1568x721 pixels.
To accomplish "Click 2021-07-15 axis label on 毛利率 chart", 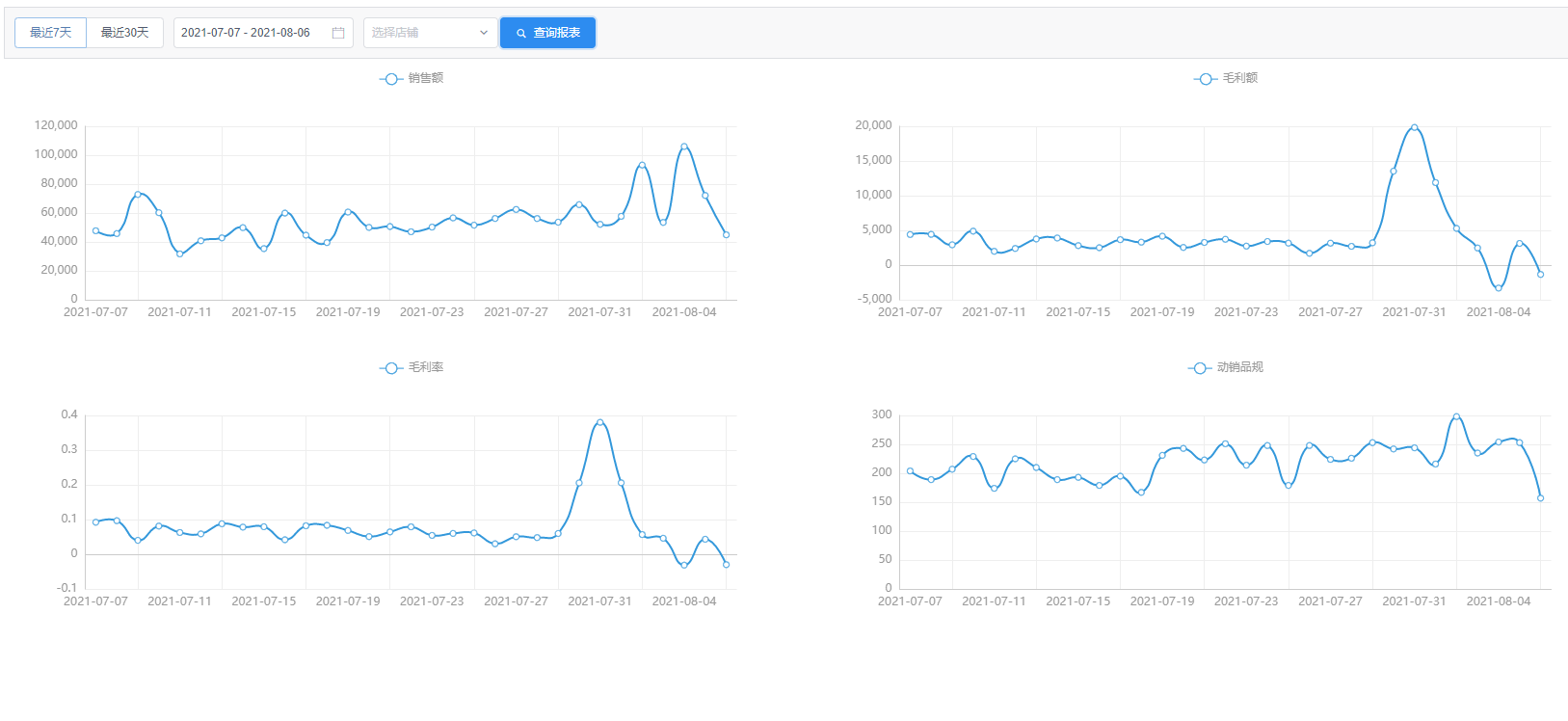I will pyautogui.click(x=264, y=601).
